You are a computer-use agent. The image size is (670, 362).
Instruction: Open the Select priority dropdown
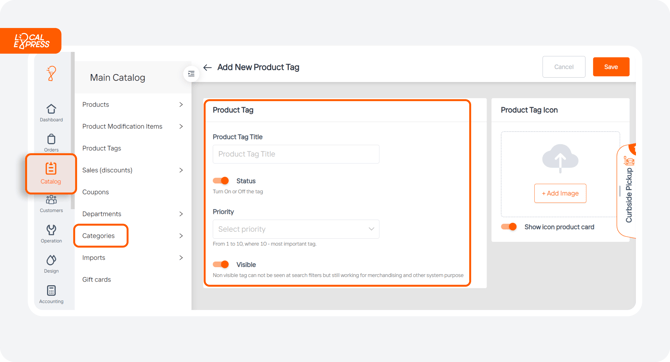point(296,229)
